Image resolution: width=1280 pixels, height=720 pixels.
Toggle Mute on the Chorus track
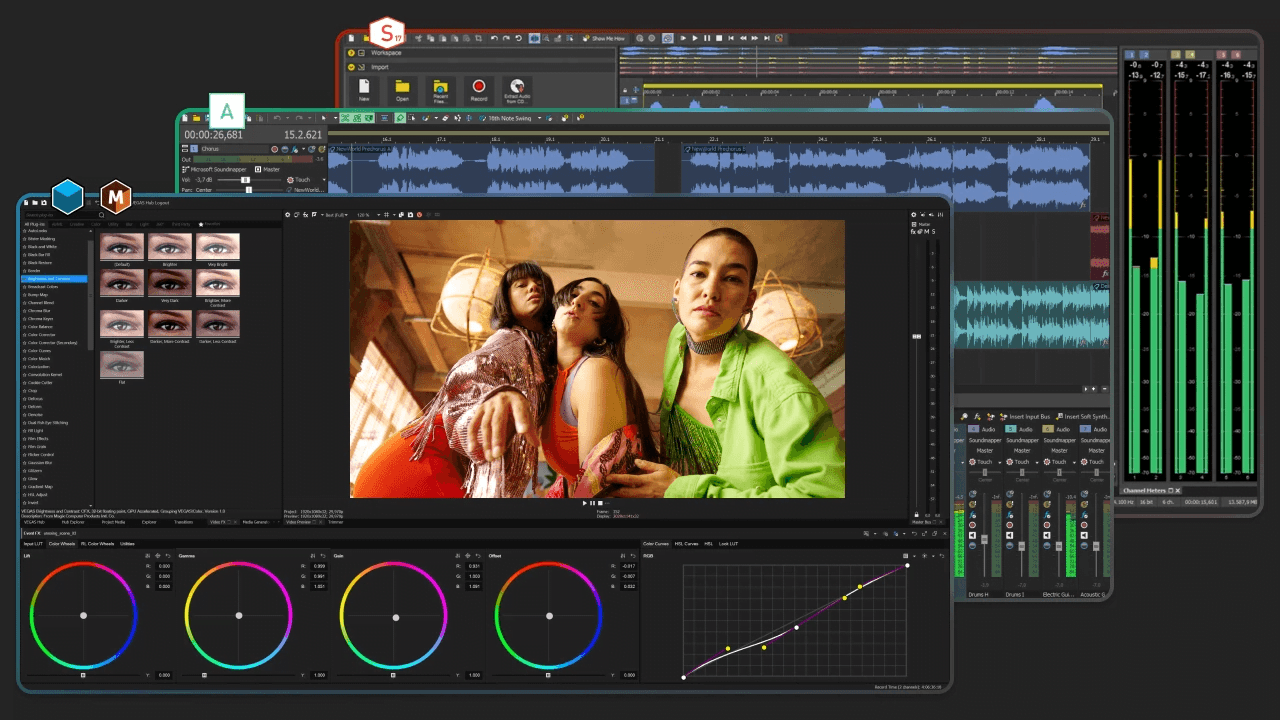point(284,149)
